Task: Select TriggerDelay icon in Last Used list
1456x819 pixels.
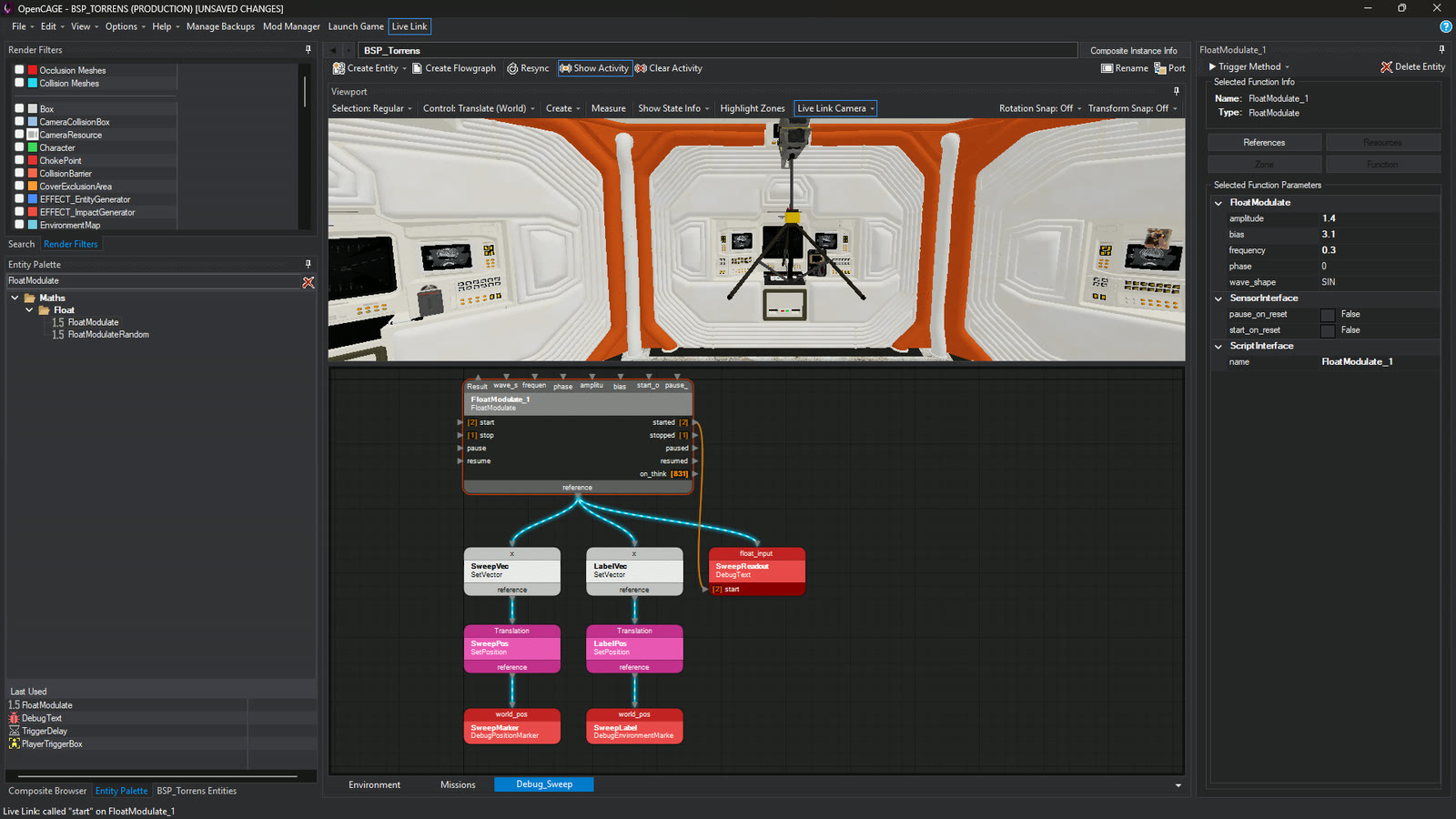Action: point(15,731)
